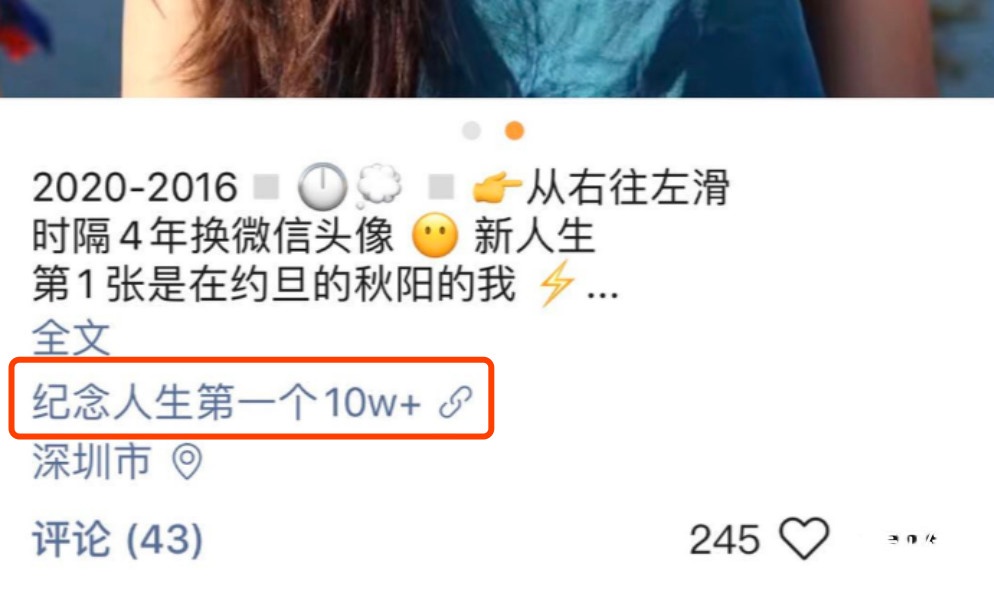Open the chain link icon
Image resolution: width=994 pixels, height=590 pixels.
click(456, 402)
